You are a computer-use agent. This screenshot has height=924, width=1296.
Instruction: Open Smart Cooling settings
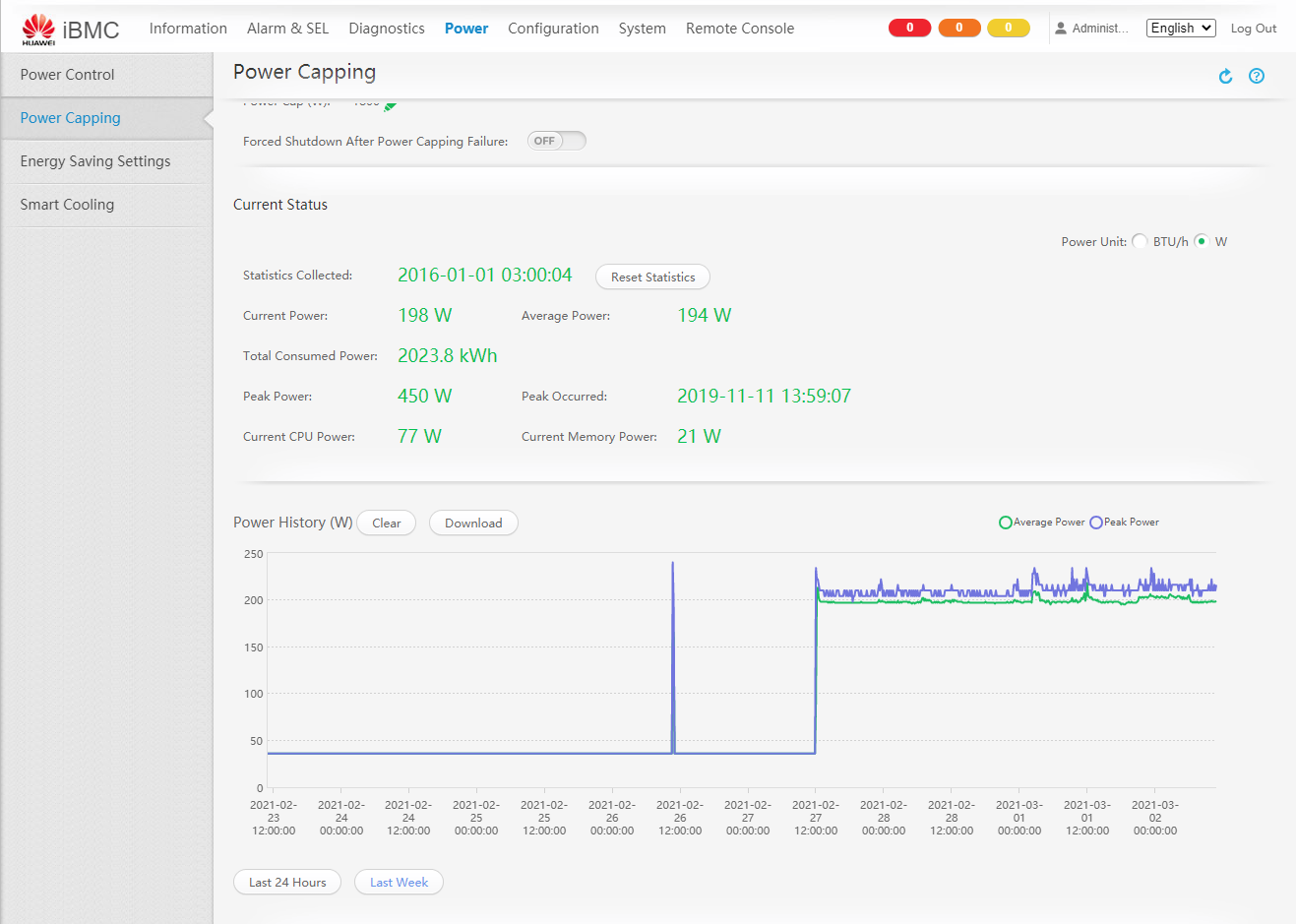coord(106,205)
